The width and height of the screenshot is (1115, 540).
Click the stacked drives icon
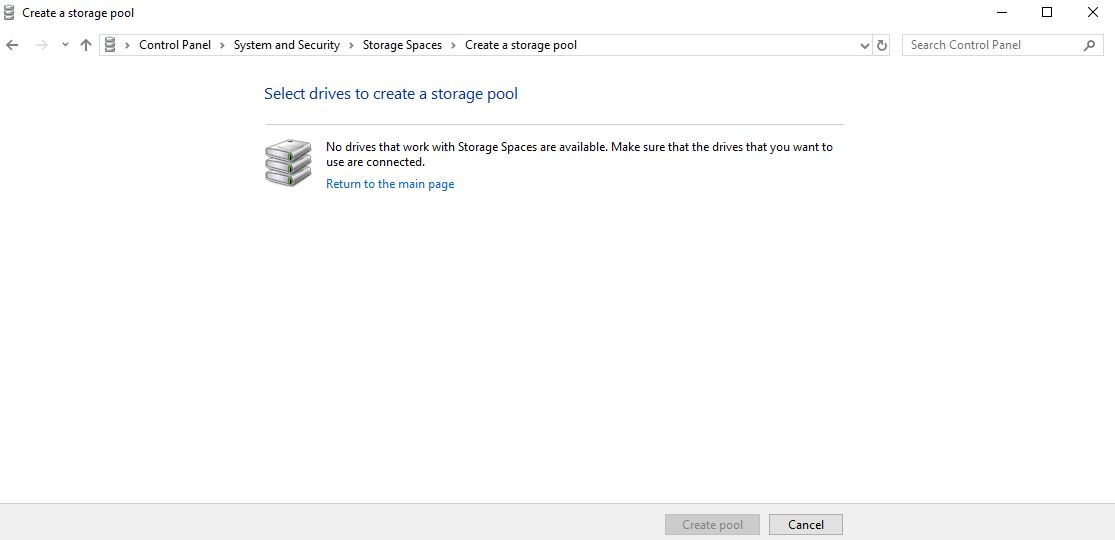tap(288, 163)
